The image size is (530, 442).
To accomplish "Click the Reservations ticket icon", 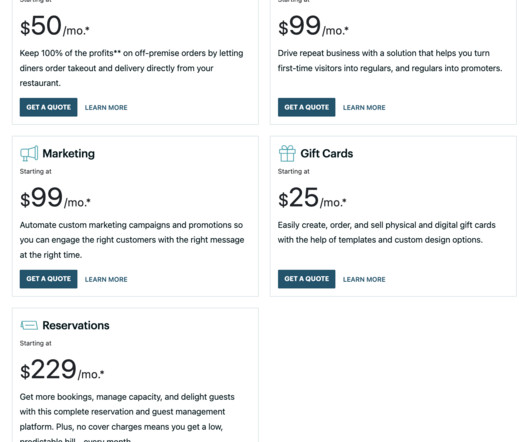I will tap(29, 325).
